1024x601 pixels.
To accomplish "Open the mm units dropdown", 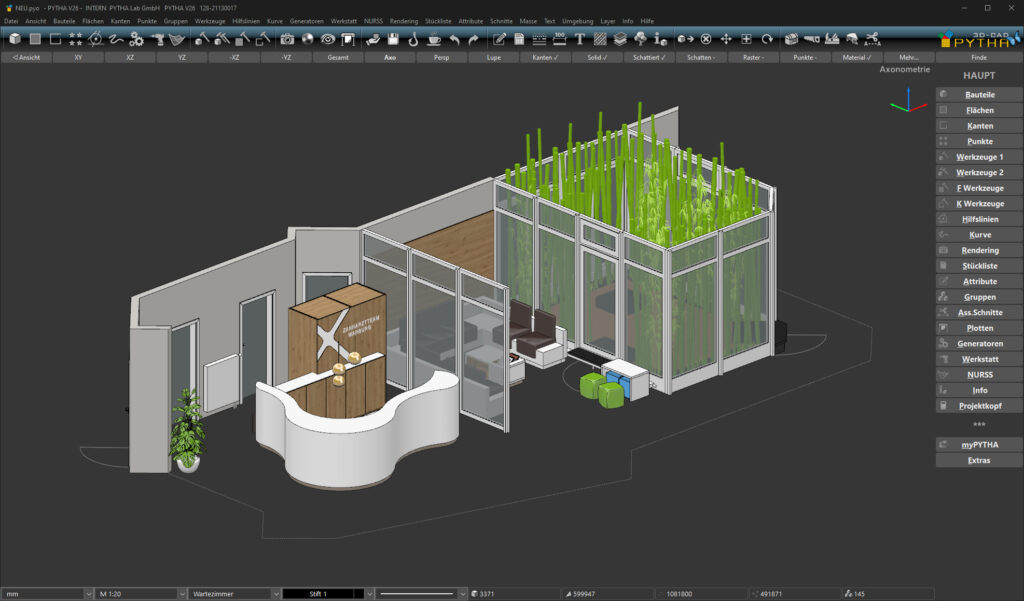I will tap(46, 594).
